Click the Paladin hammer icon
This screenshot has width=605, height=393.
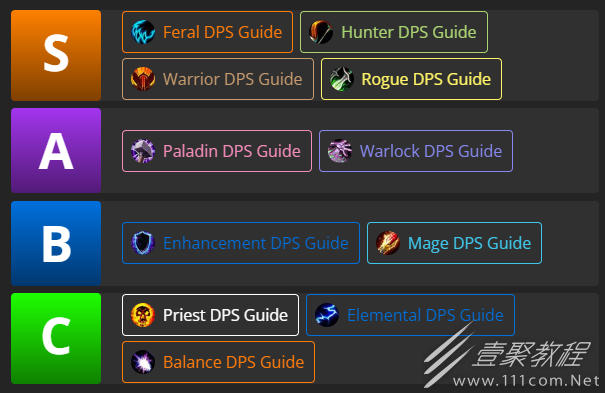(x=143, y=151)
